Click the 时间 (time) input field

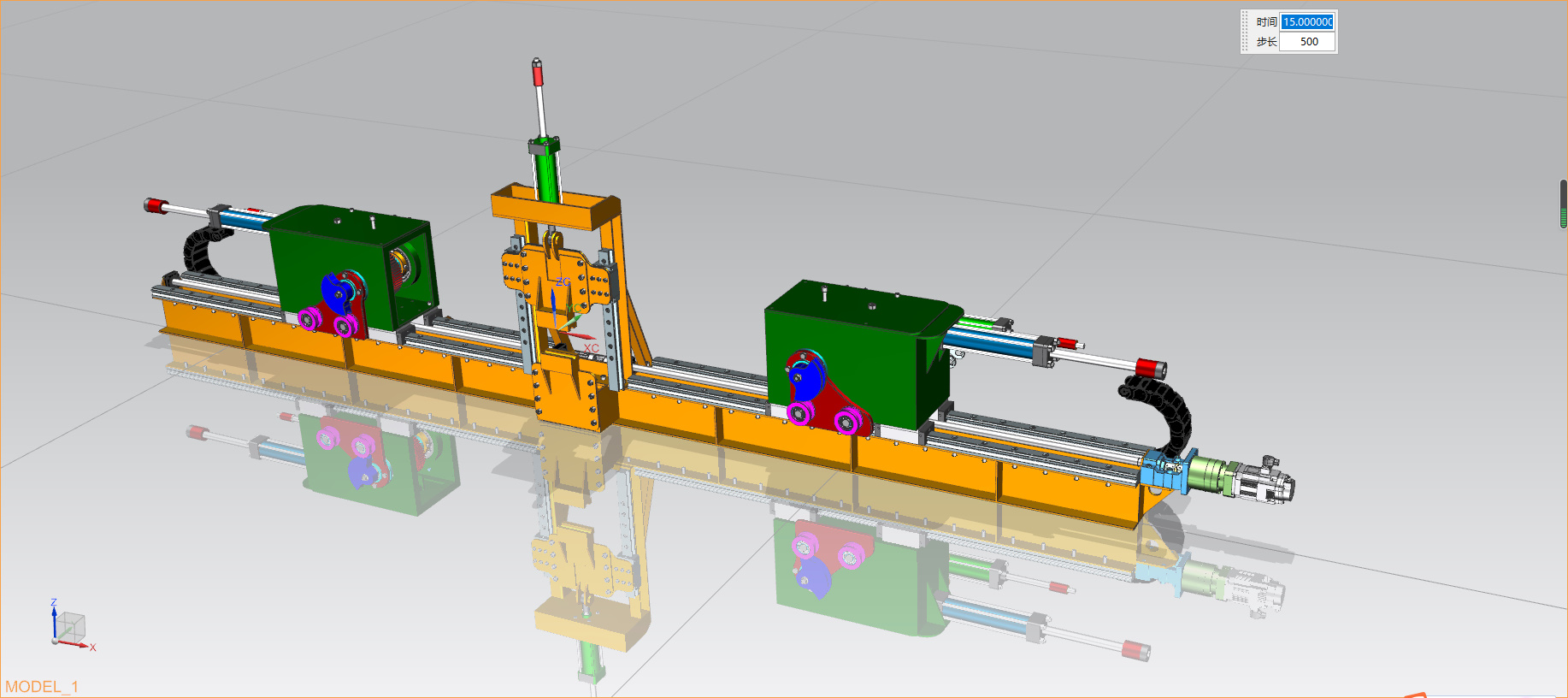tap(1307, 21)
